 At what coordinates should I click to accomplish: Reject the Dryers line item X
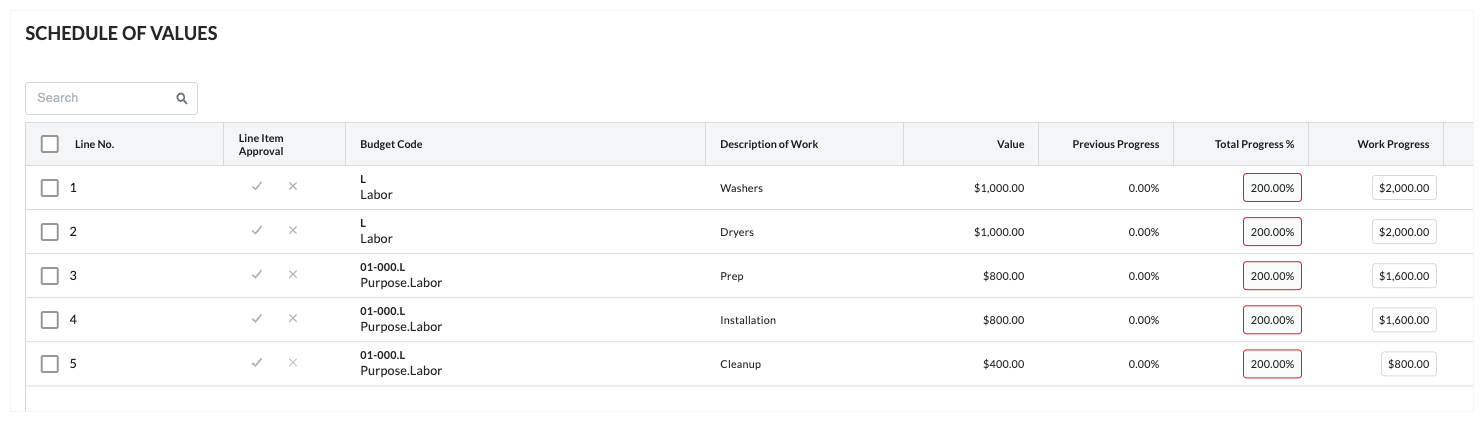tap(293, 231)
